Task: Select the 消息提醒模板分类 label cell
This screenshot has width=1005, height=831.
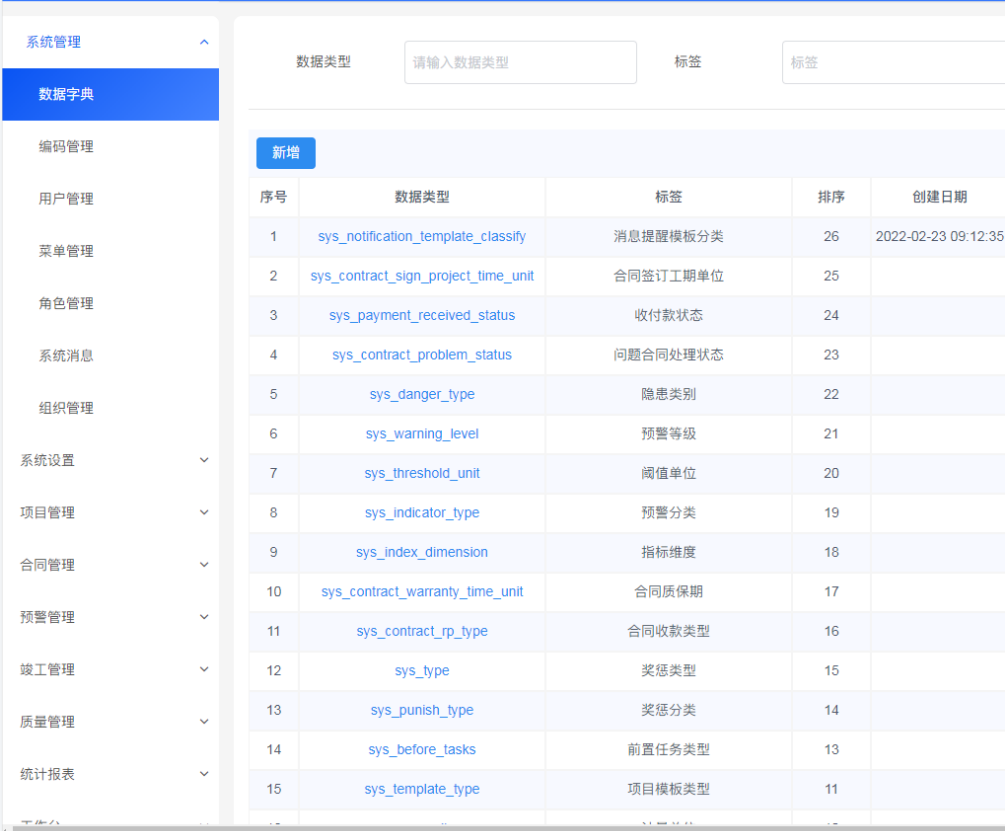Action: (669, 236)
